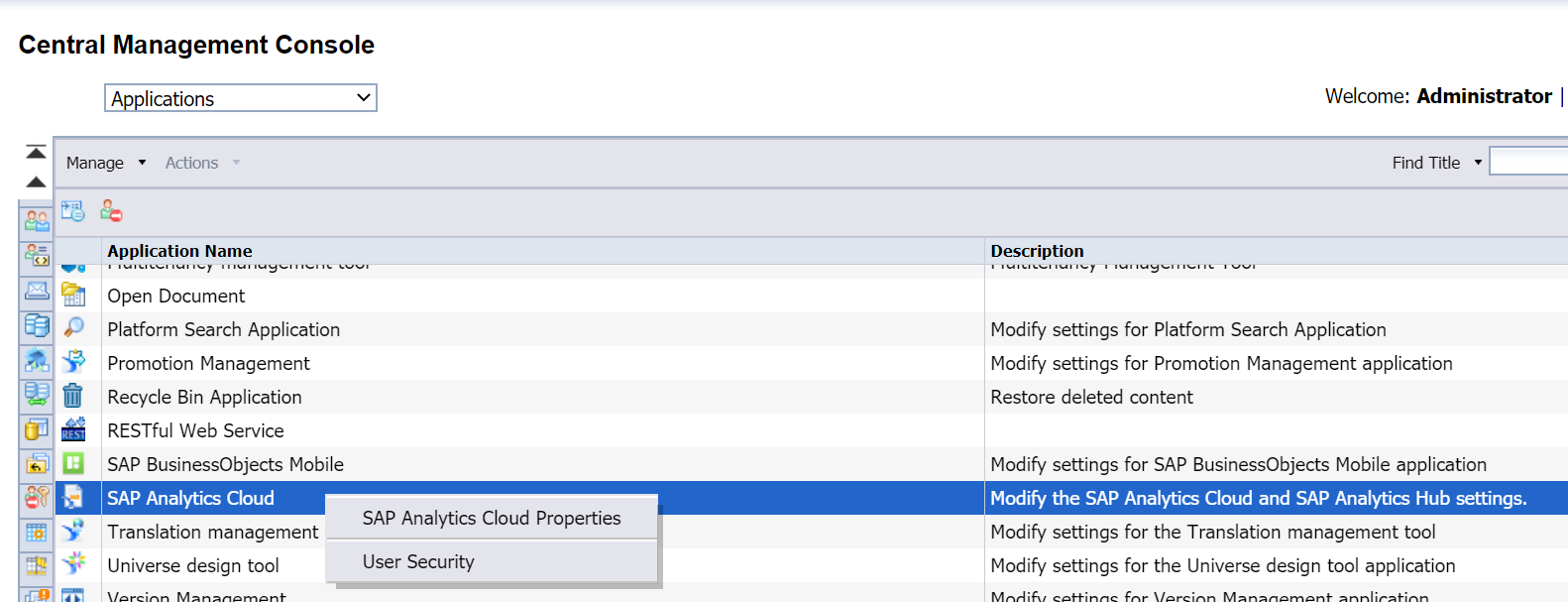
Task: Click the envelope icon in the left sidebar
Action: point(37,291)
